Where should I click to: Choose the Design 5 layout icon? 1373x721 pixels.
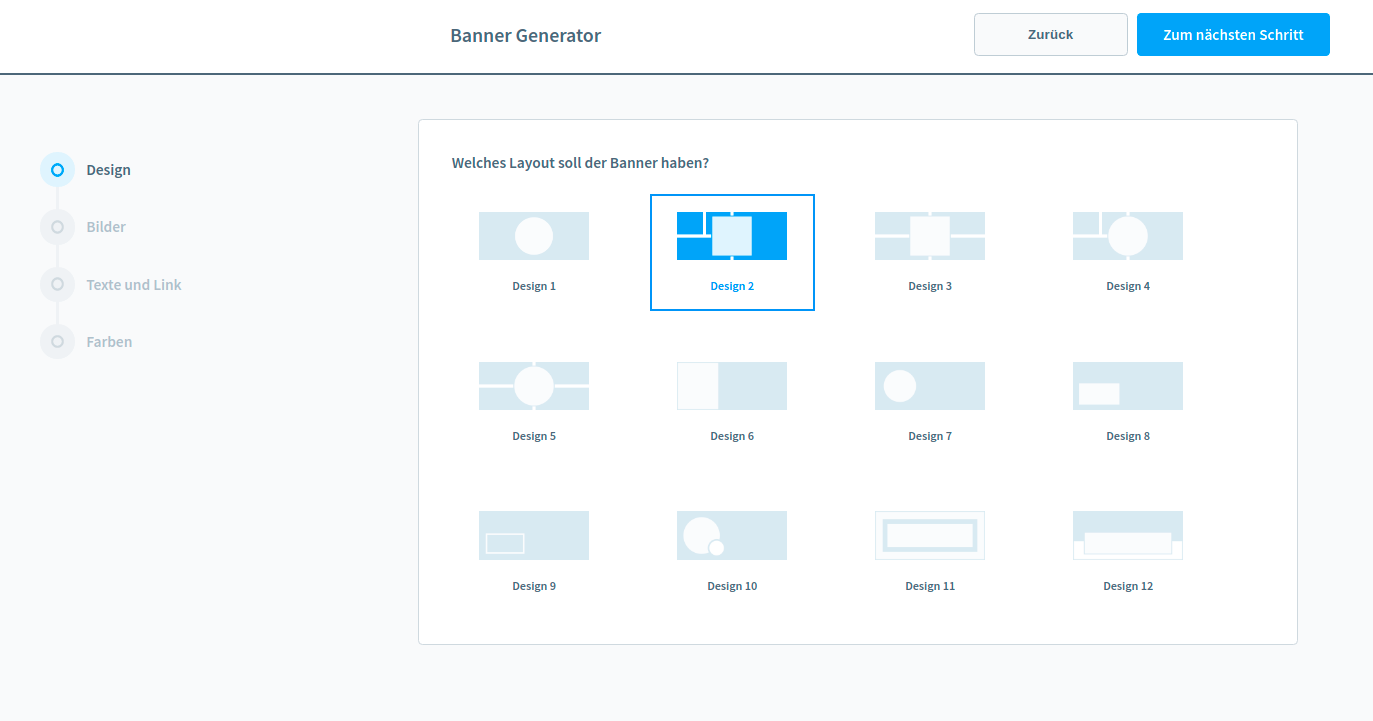coord(534,386)
